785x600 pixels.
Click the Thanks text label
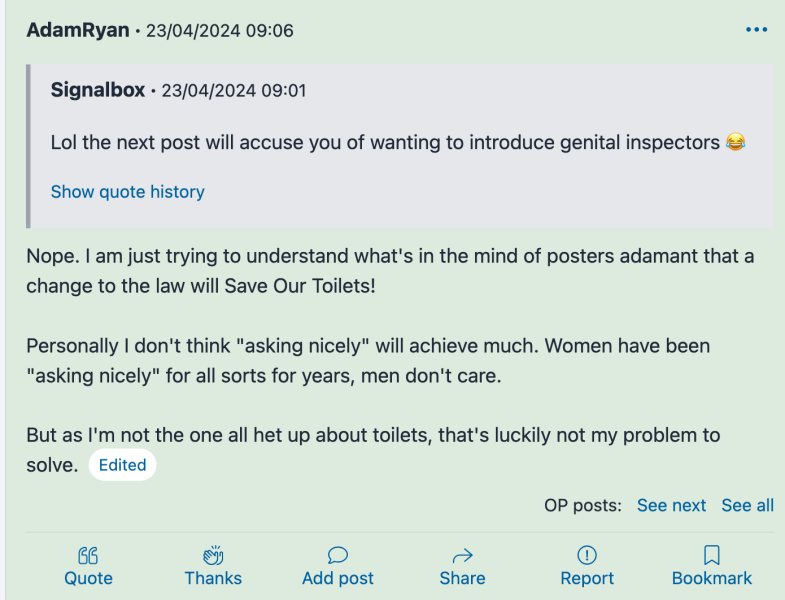[213, 578]
